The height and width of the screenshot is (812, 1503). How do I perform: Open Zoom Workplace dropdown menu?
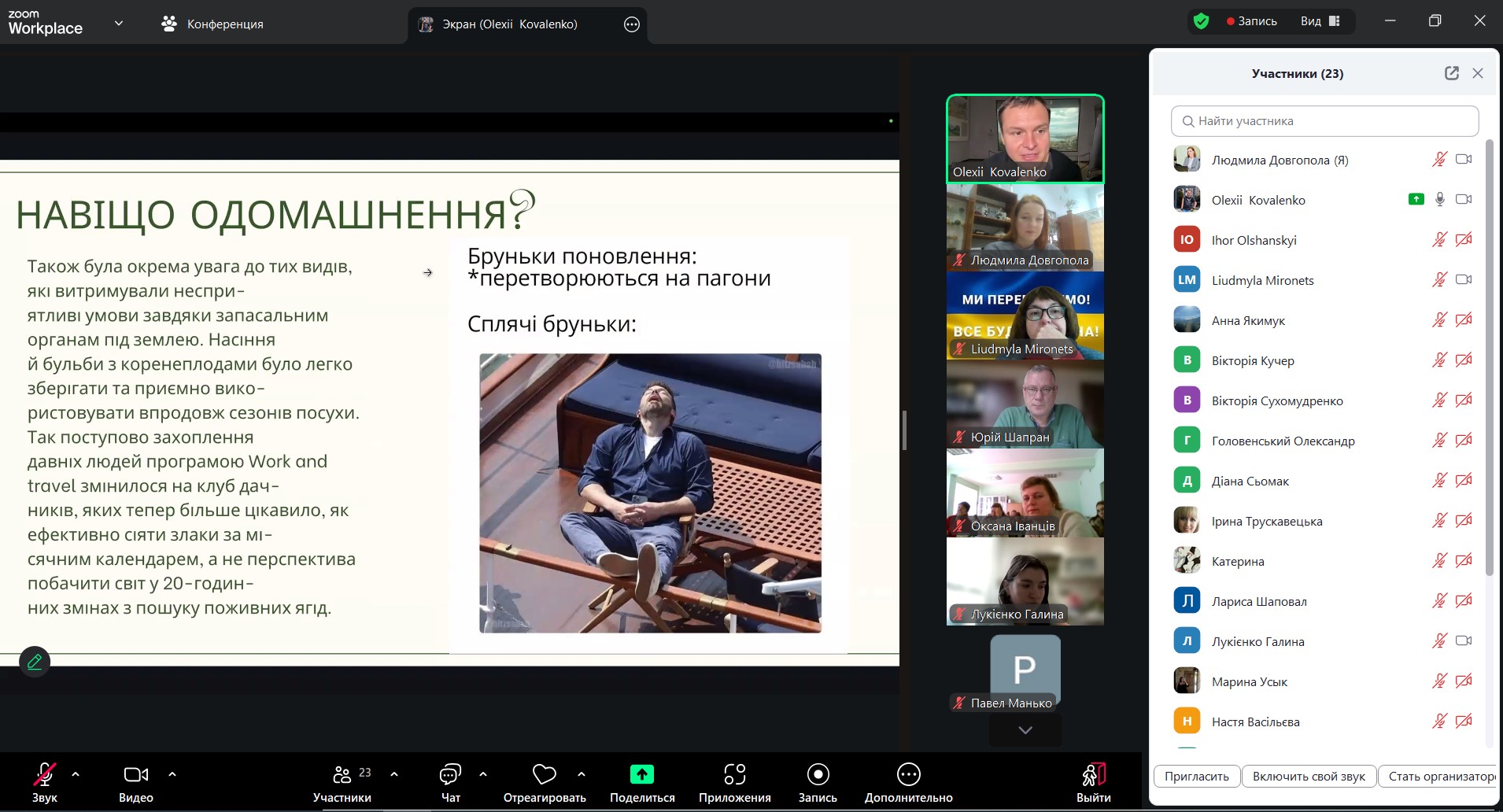pyautogui.click(x=119, y=24)
